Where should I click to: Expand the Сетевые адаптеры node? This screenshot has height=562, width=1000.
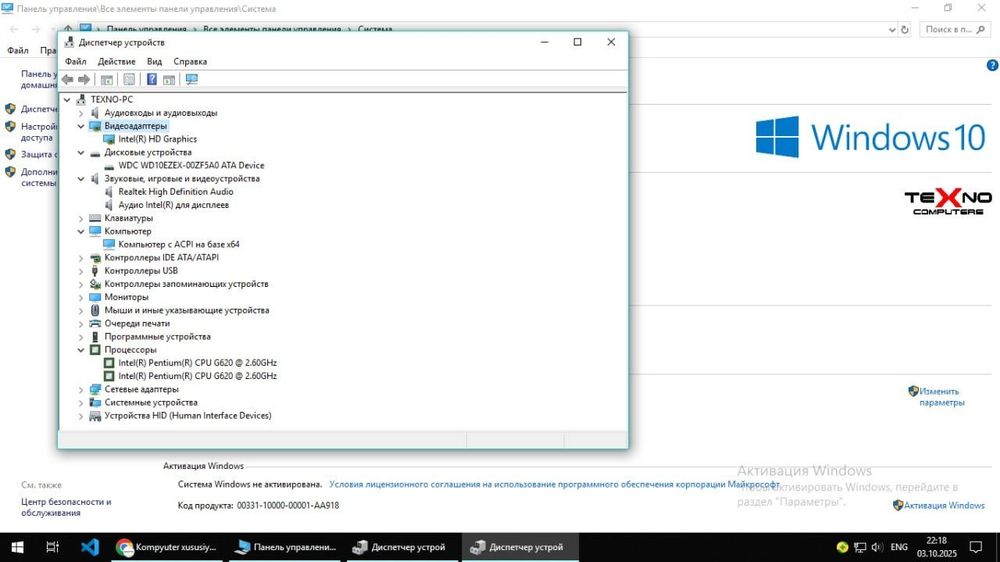(81, 389)
